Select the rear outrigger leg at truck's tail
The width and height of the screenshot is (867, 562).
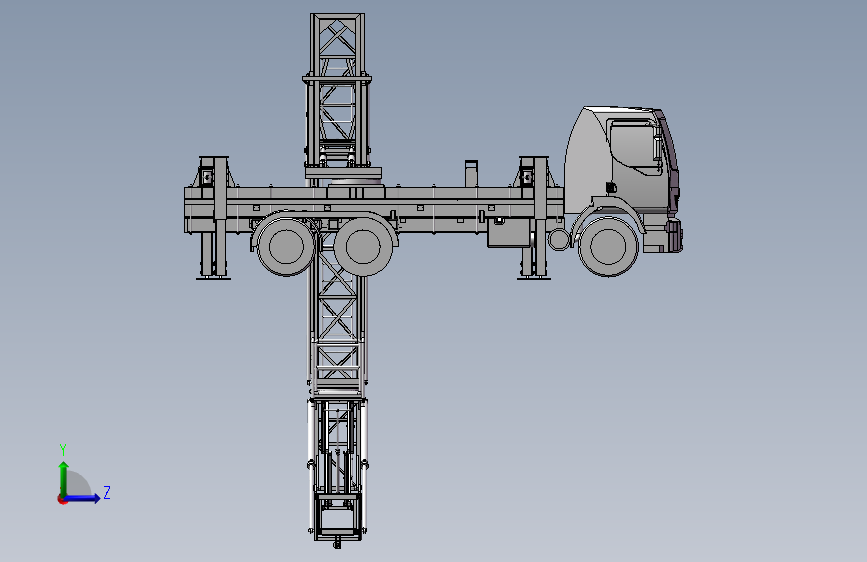pos(213,217)
